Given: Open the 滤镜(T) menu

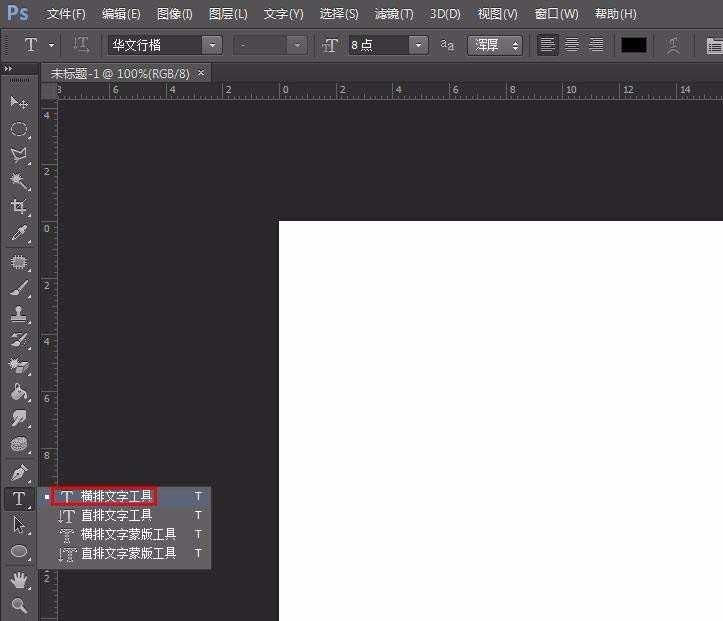Looking at the screenshot, I should point(393,14).
